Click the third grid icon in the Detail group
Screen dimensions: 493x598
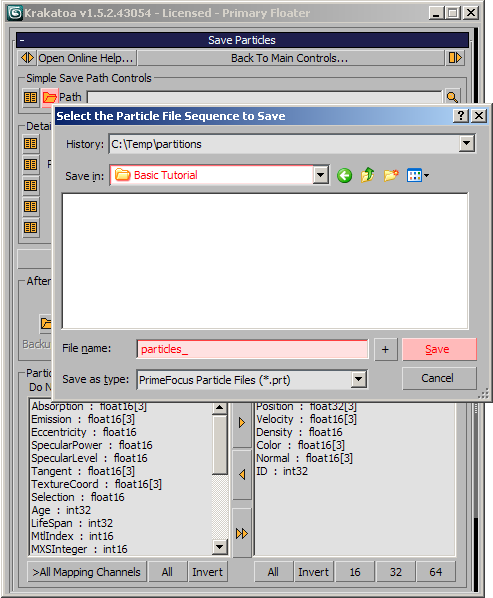(31, 186)
